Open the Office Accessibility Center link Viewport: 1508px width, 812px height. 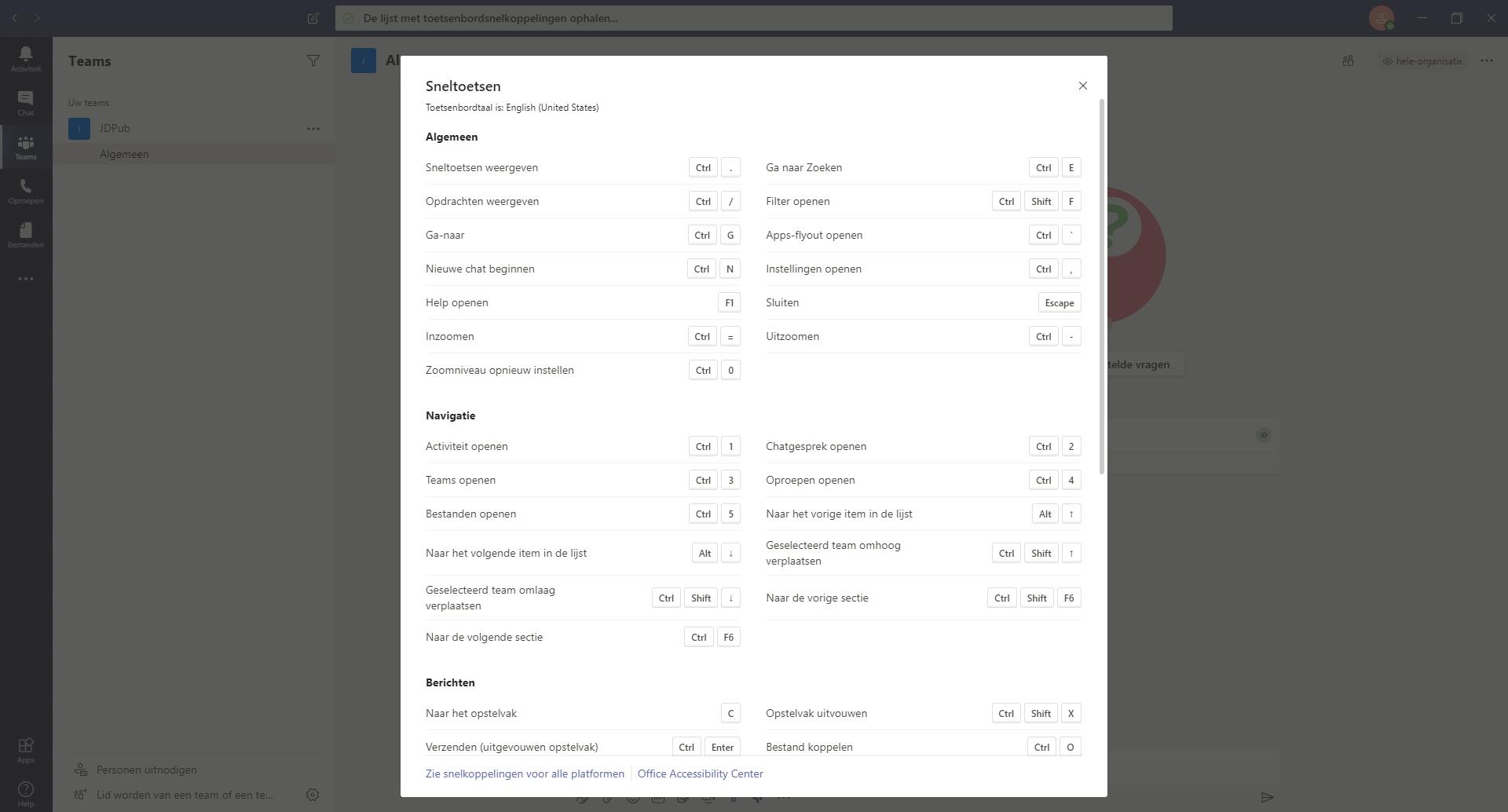(700, 774)
